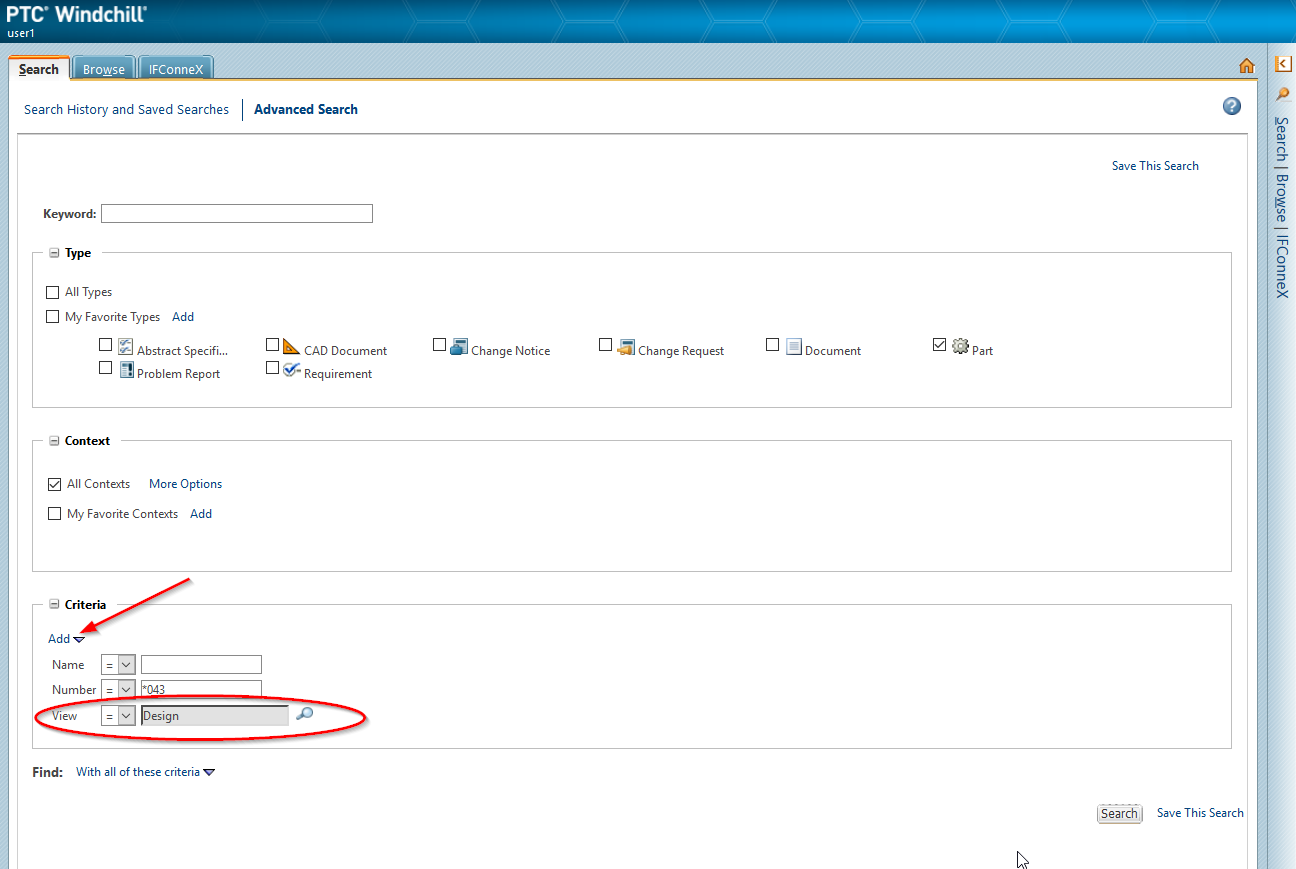Click Save This Search next to Search button
The width and height of the screenshot is (1296, 869).
(1200, 813)
